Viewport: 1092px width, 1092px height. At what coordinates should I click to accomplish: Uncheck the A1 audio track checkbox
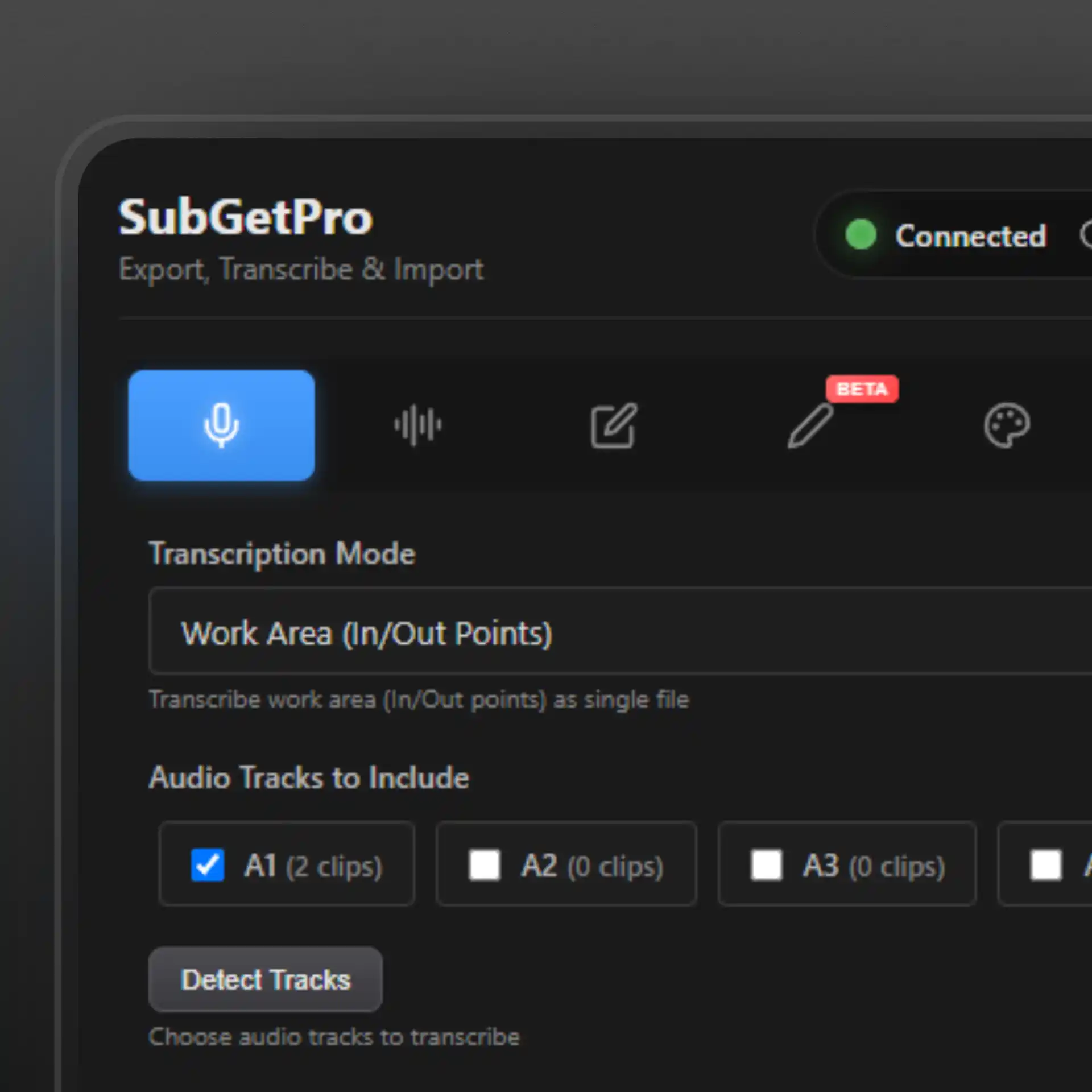coord(207,865)
